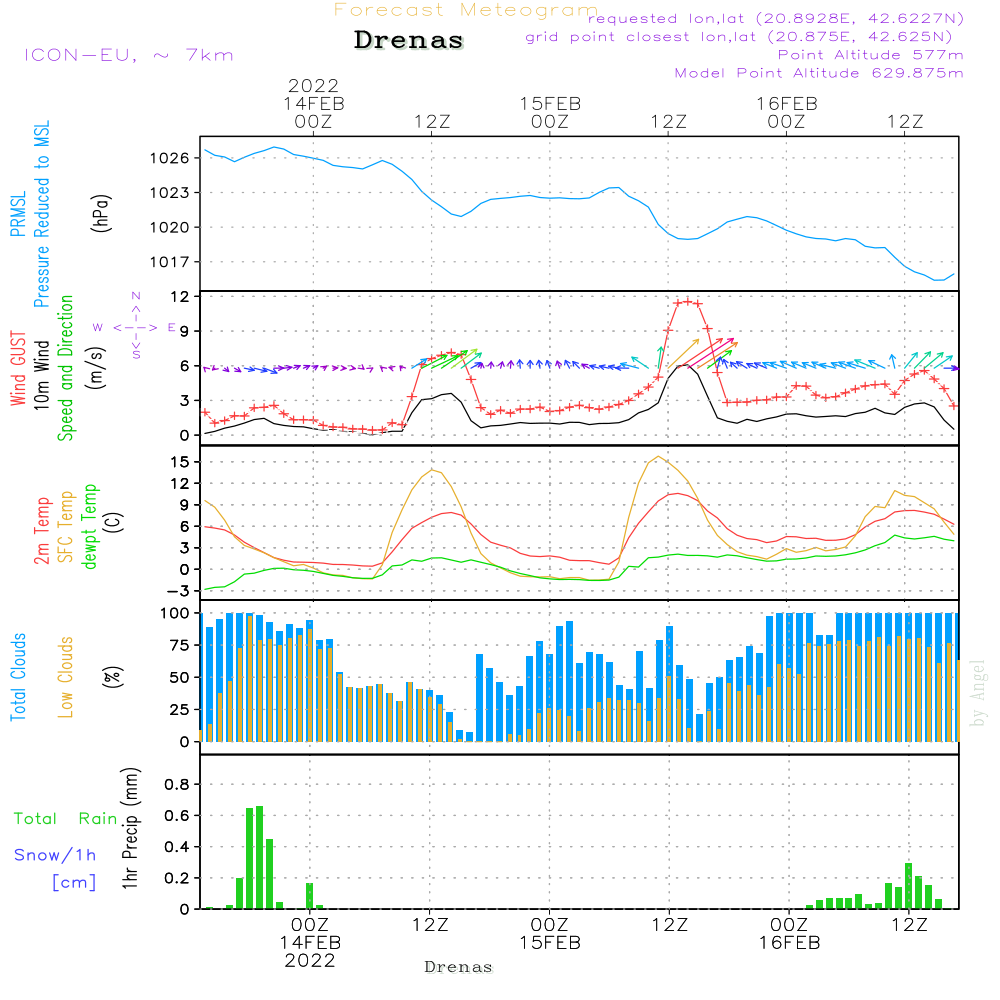Click the 'Low Clouds' orange label
Image resolution: width=1000 pixels, height=1000 pixels.
(x=66, y=677)
